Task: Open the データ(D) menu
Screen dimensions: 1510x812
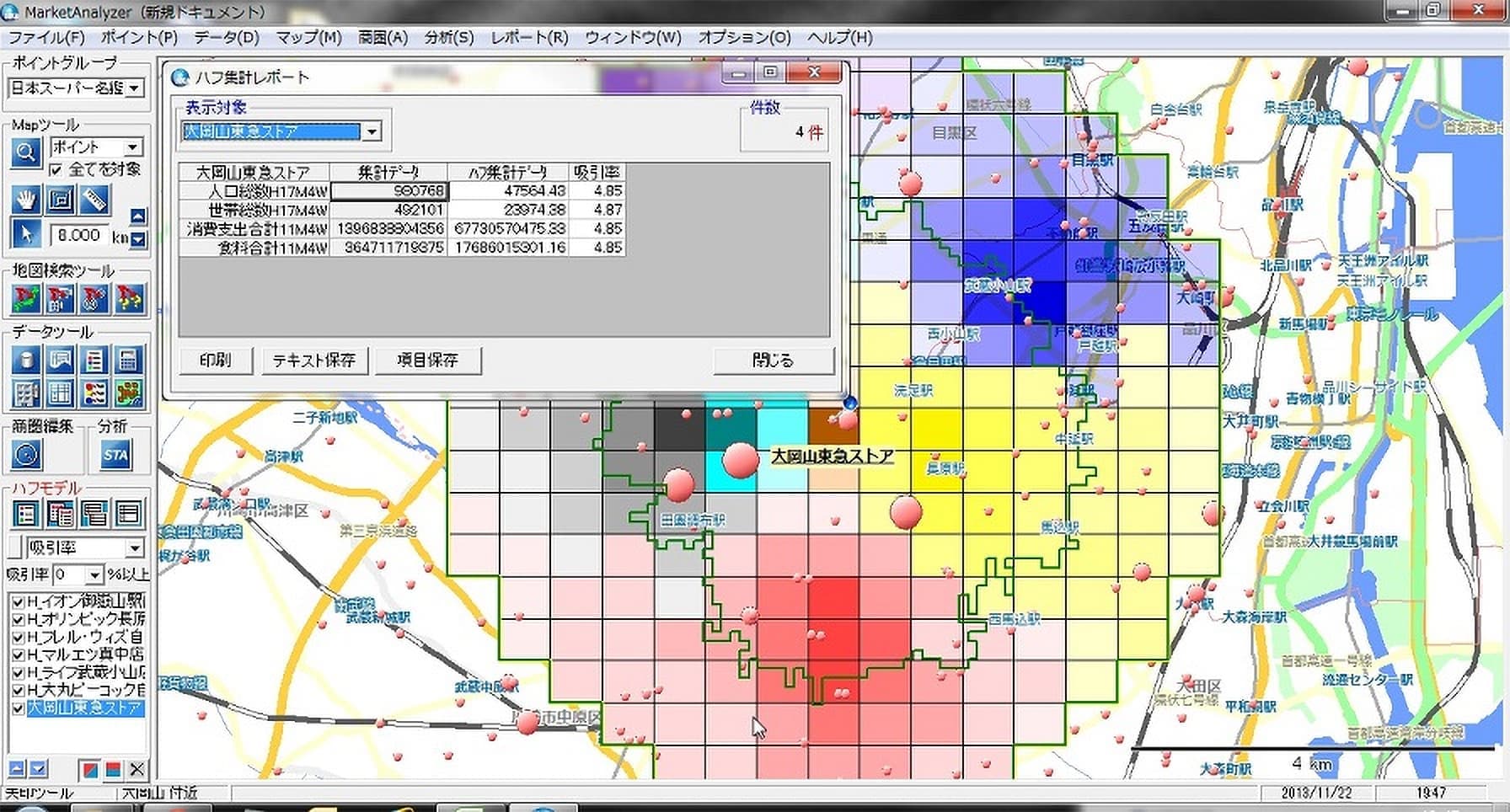Action: (x=226, y=37)
